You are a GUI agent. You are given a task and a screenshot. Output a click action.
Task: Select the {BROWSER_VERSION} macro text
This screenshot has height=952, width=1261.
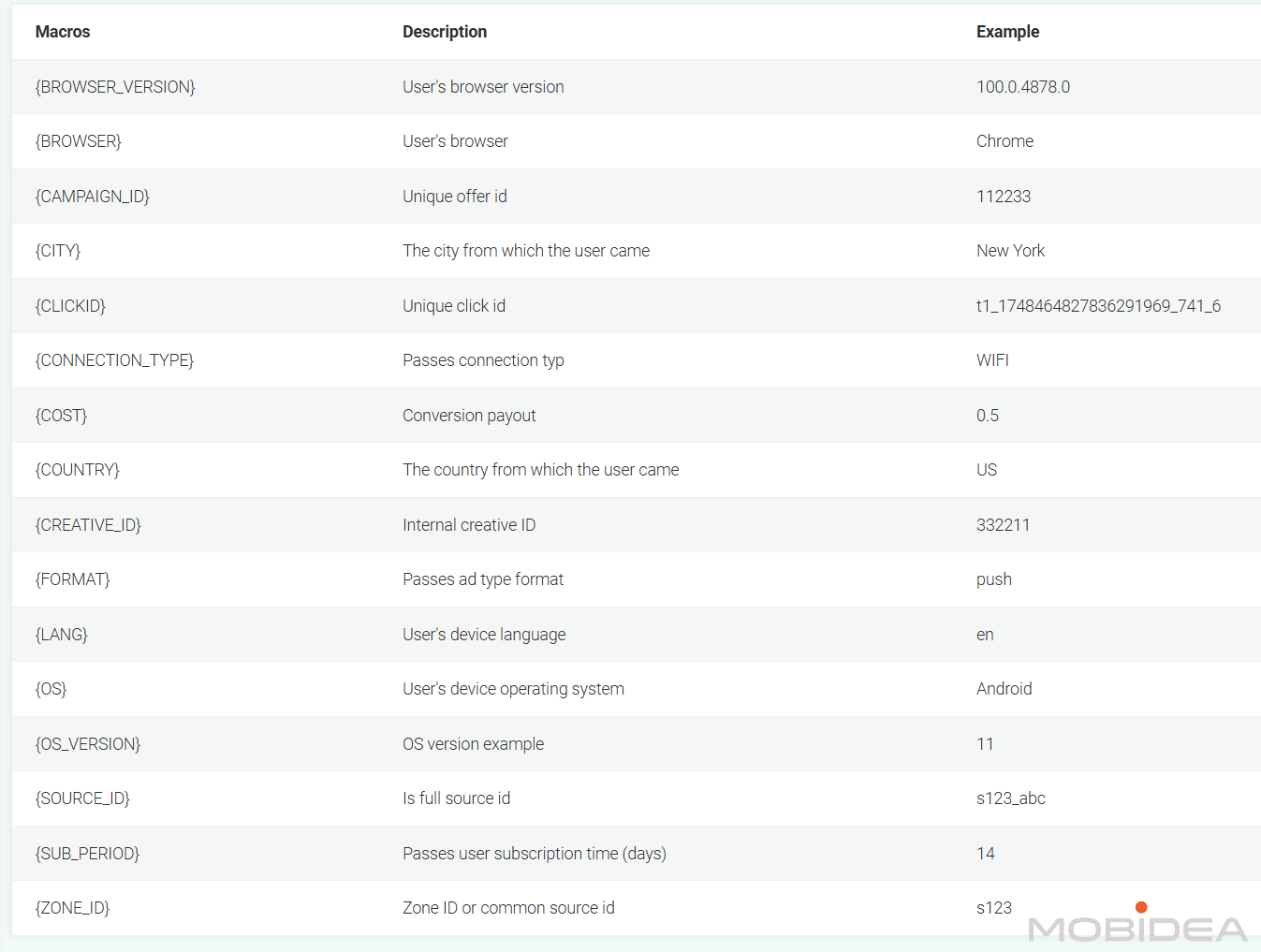pos(115,87)
